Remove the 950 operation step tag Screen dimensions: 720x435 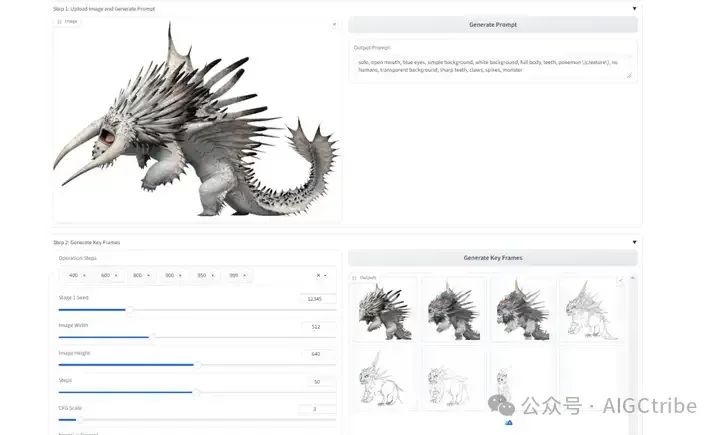213,276
